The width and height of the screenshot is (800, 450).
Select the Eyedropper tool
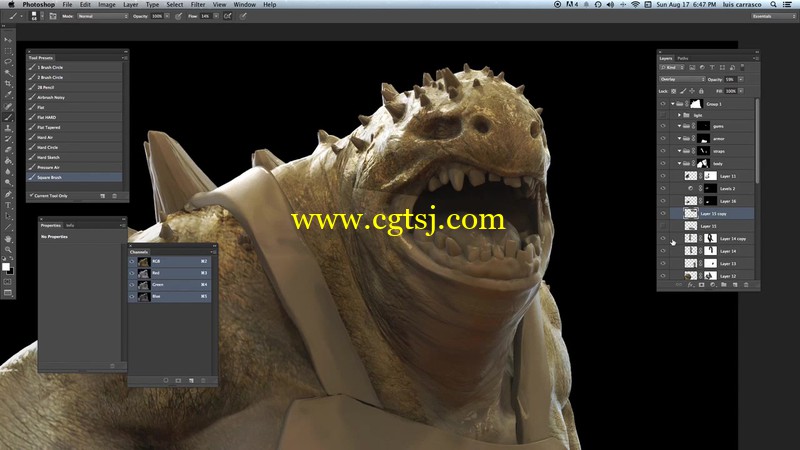coord(8,95)
